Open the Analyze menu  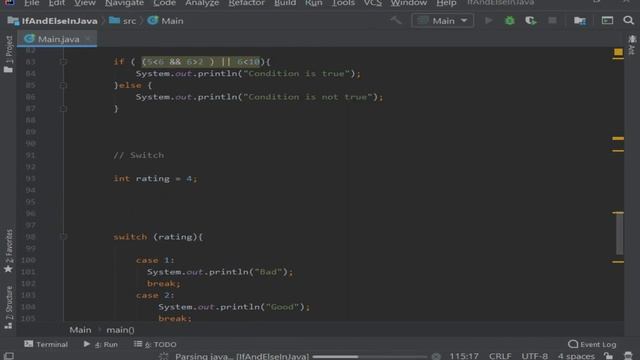tap(202, 3)
